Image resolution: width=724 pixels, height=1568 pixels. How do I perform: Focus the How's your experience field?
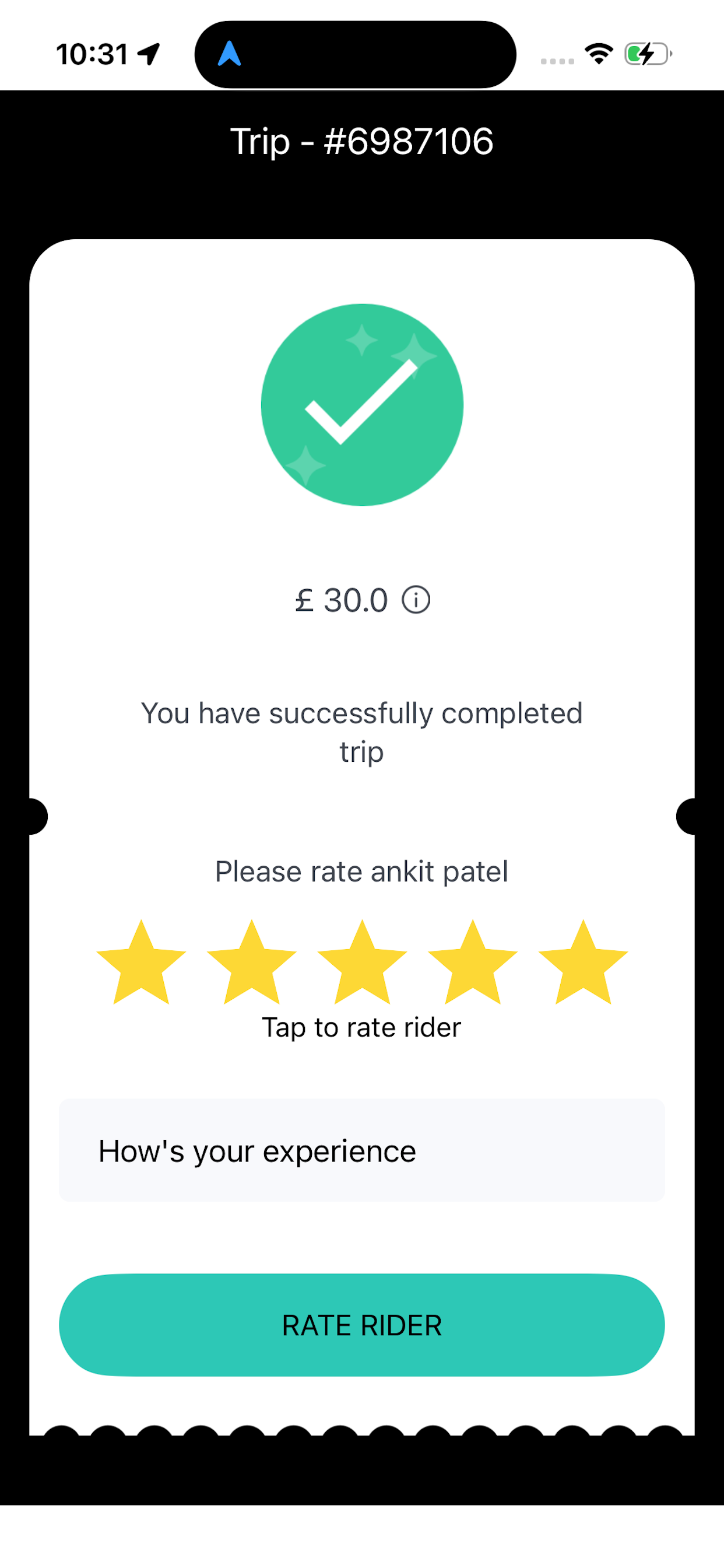pyautogui.click(x=362, y=1150)
